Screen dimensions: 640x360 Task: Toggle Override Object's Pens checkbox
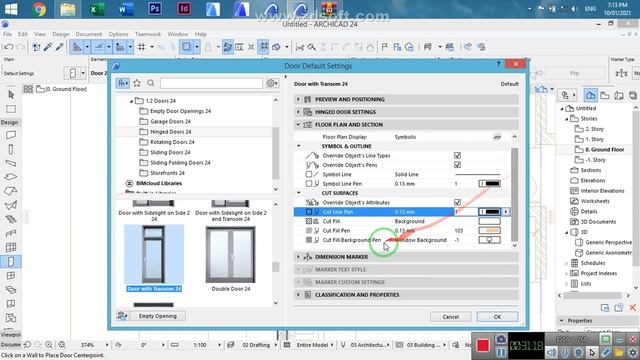[x=457, y=165]
